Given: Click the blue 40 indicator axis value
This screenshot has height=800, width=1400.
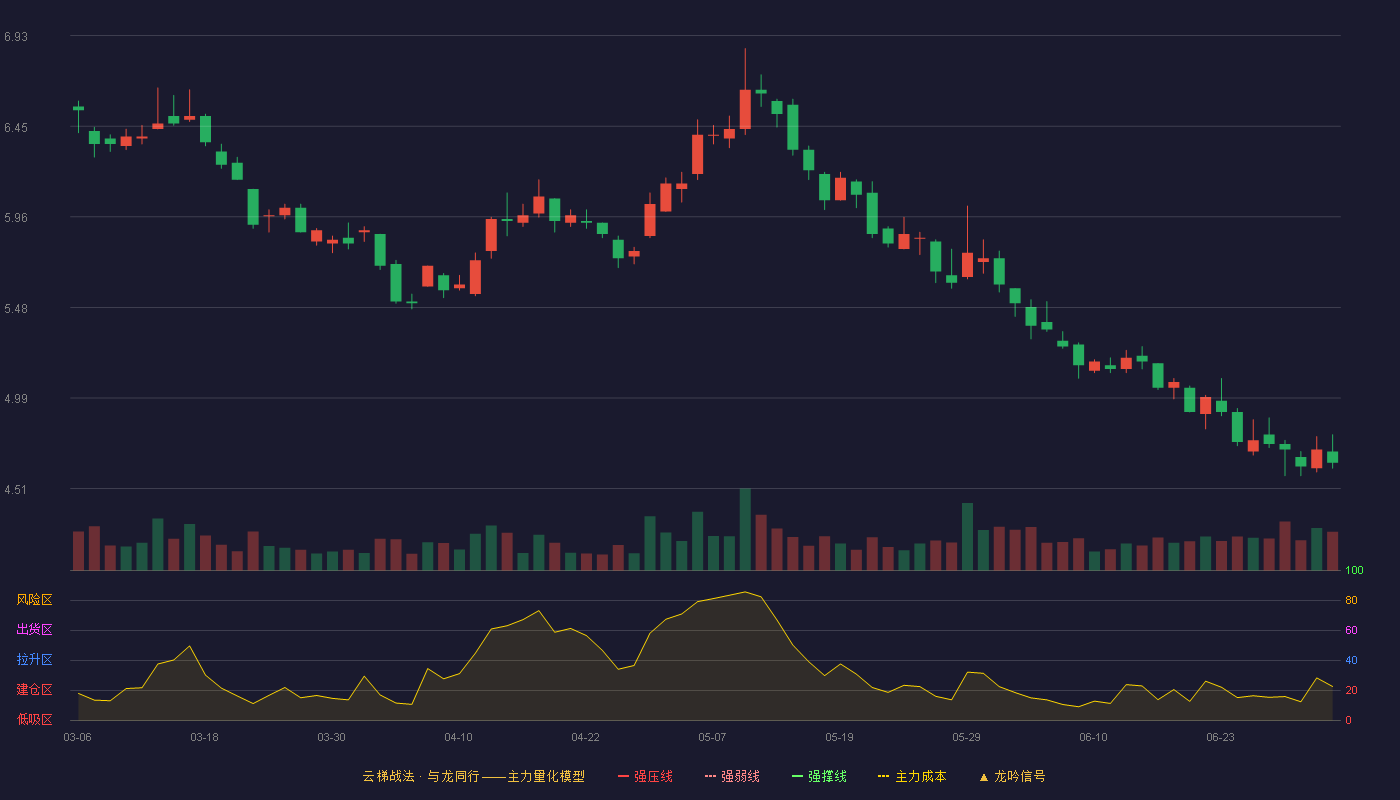Looking at the screenshot, I should coord(1351,661).
